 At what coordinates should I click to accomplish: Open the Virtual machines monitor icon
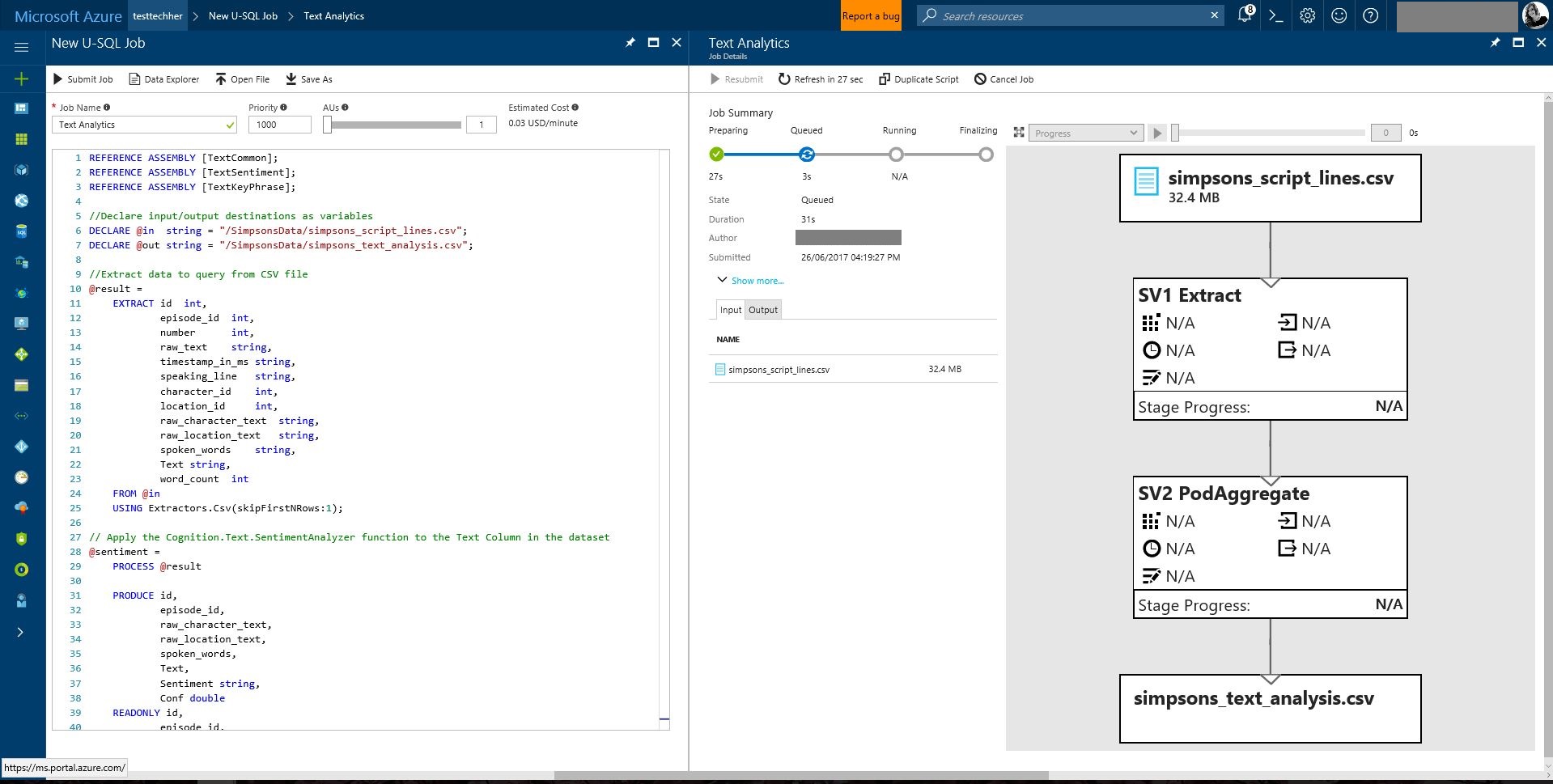22,324
